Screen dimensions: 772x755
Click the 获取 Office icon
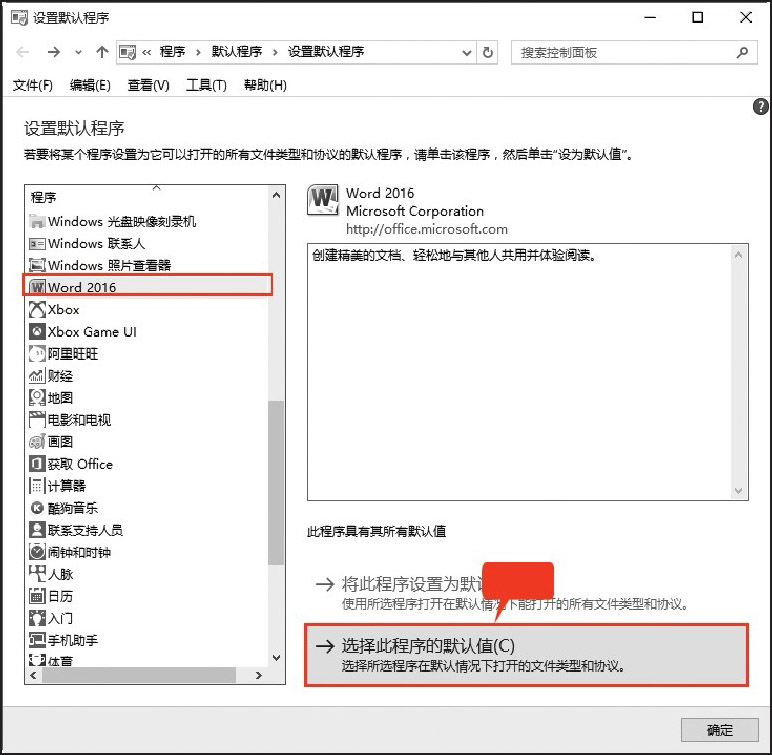37,464
